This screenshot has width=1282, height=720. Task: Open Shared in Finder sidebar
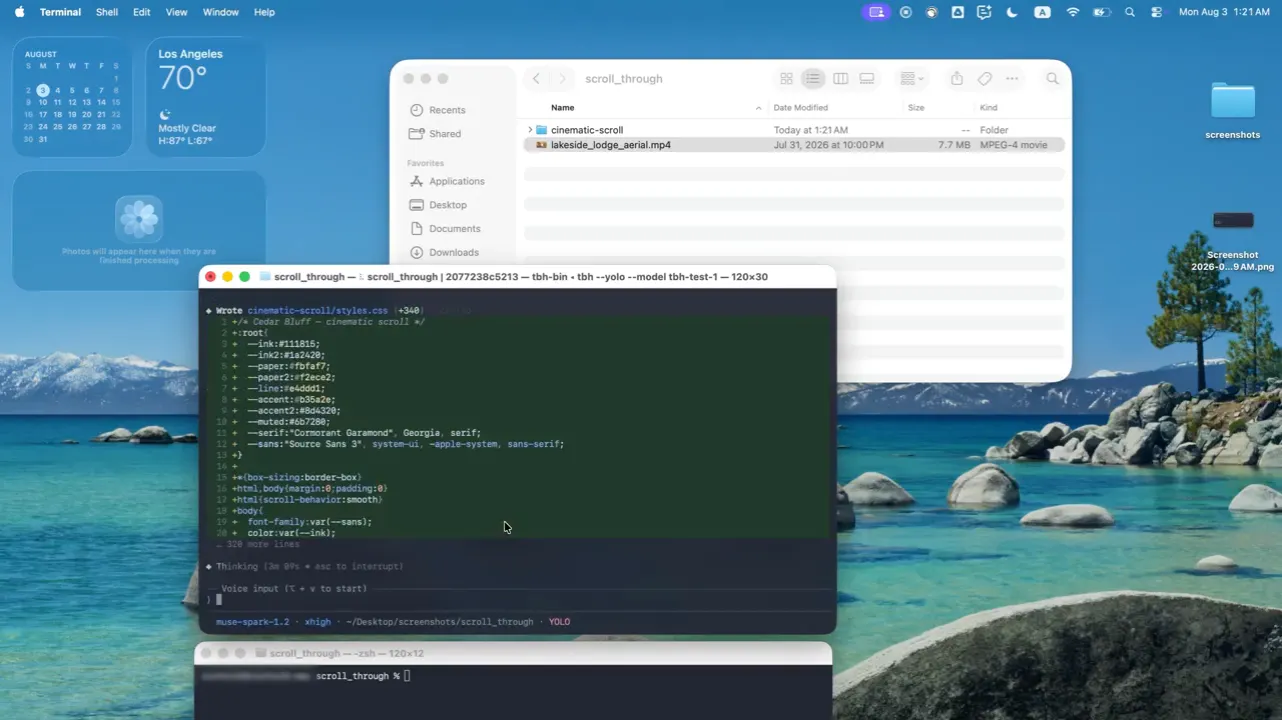(x=436, y=134)
